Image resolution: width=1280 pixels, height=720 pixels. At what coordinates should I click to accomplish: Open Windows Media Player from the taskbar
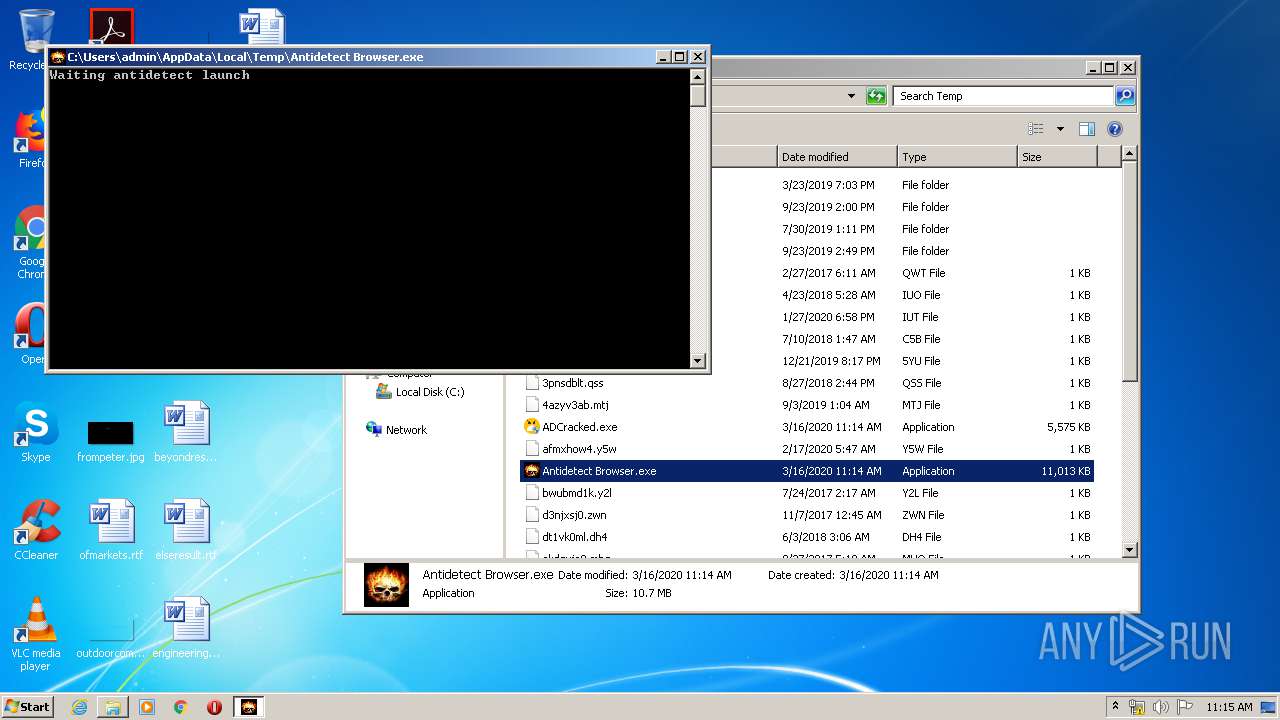click(x=147, y=707)
